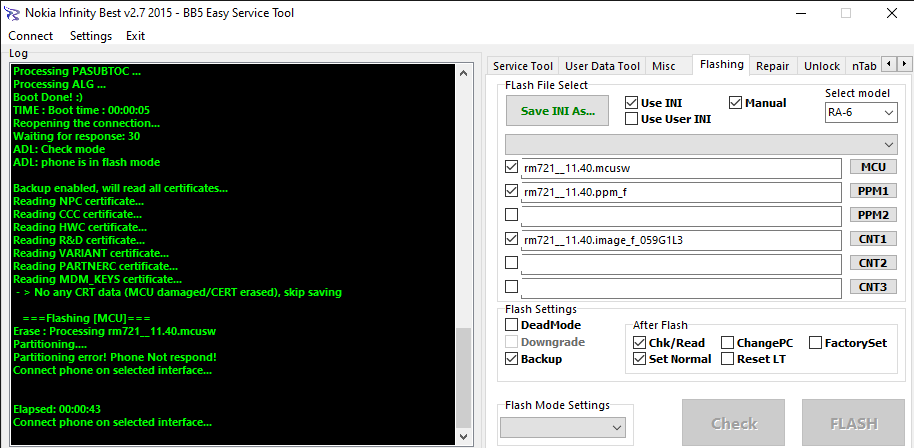Click the log scrollbar up arrow
Image resolution: width=914 pixels, height=448 pixels.
pyautogui.click(x=464, y=73)
